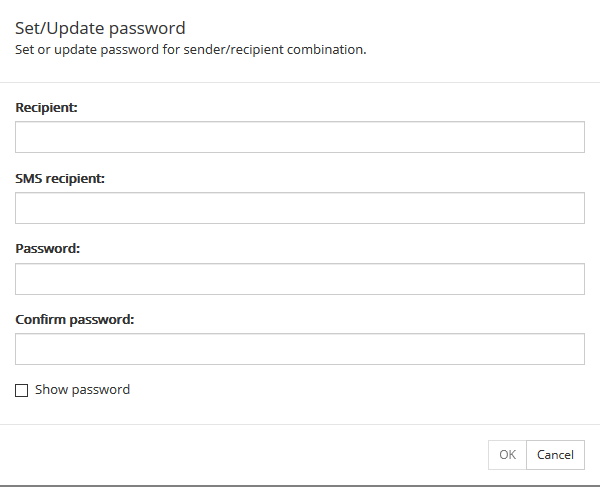The width and height of the screenshot is (600, 487).
Task: Click the dialog's bottom border line
Action: 300,485
